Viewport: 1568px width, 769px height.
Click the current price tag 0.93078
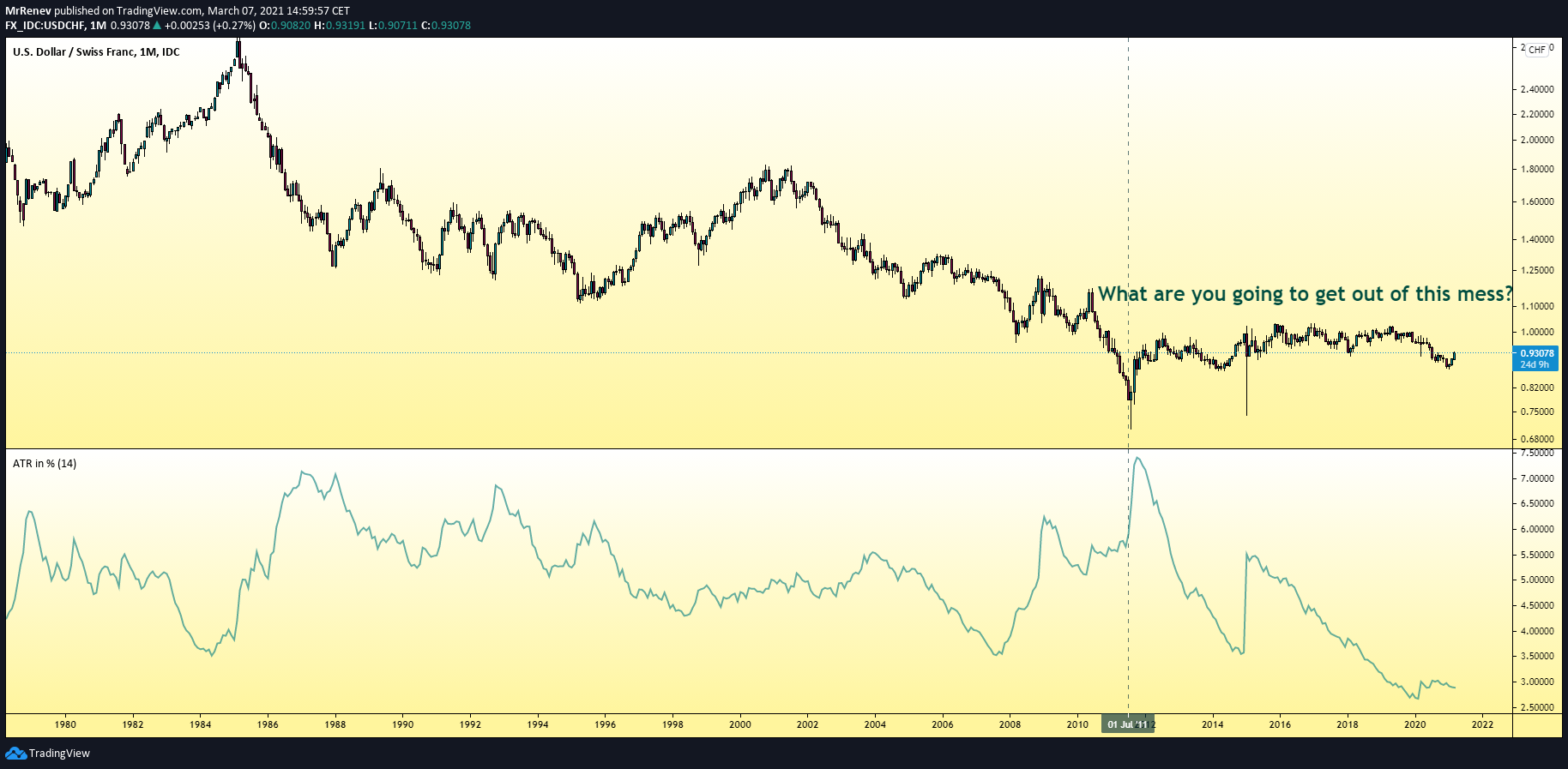point(1536,358)
